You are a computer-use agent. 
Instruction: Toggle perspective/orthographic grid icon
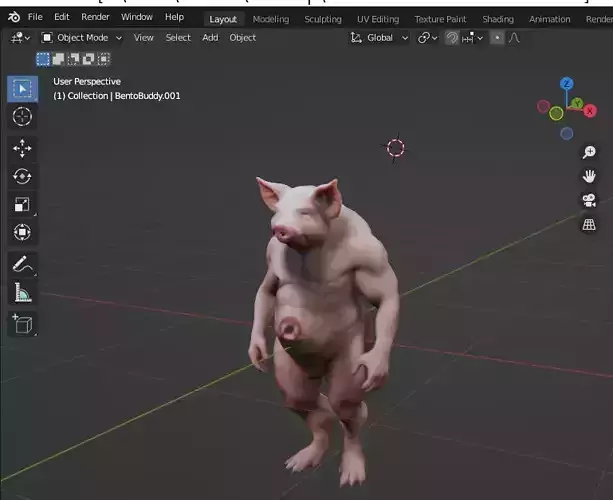pos(589,224)
